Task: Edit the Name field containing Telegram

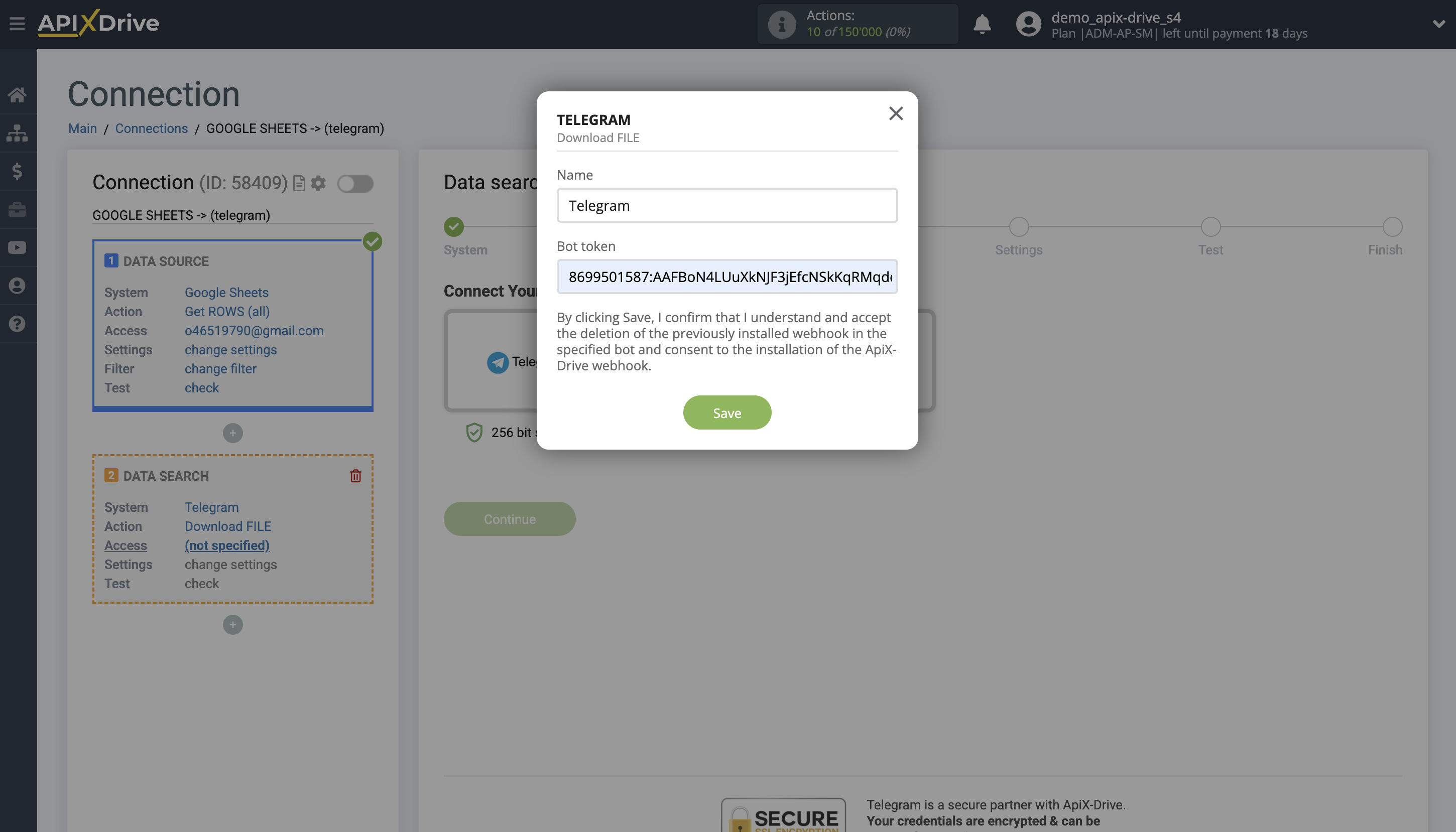Action: (726, 205)
